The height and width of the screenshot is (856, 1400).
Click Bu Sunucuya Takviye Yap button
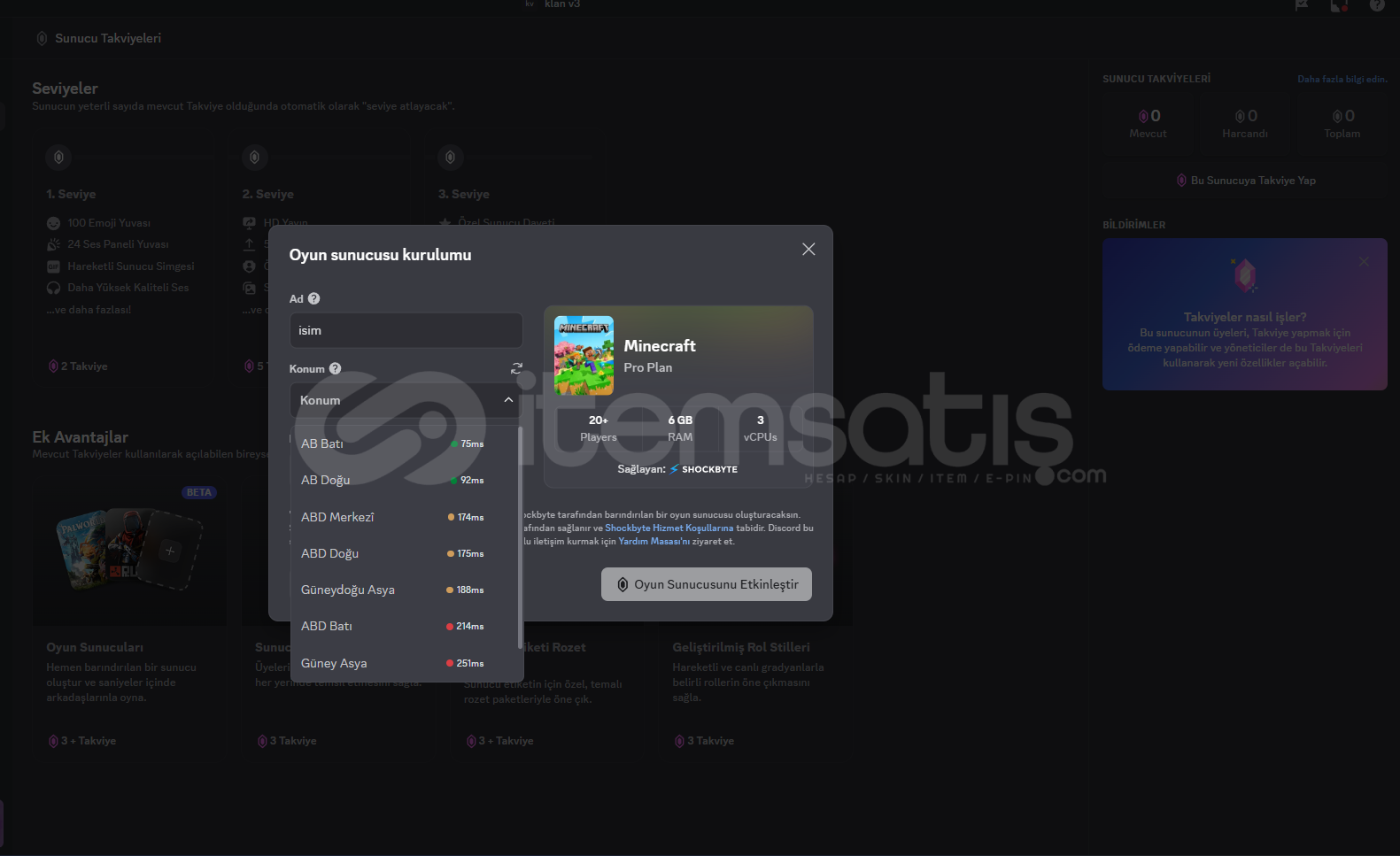coord(1245,181)
